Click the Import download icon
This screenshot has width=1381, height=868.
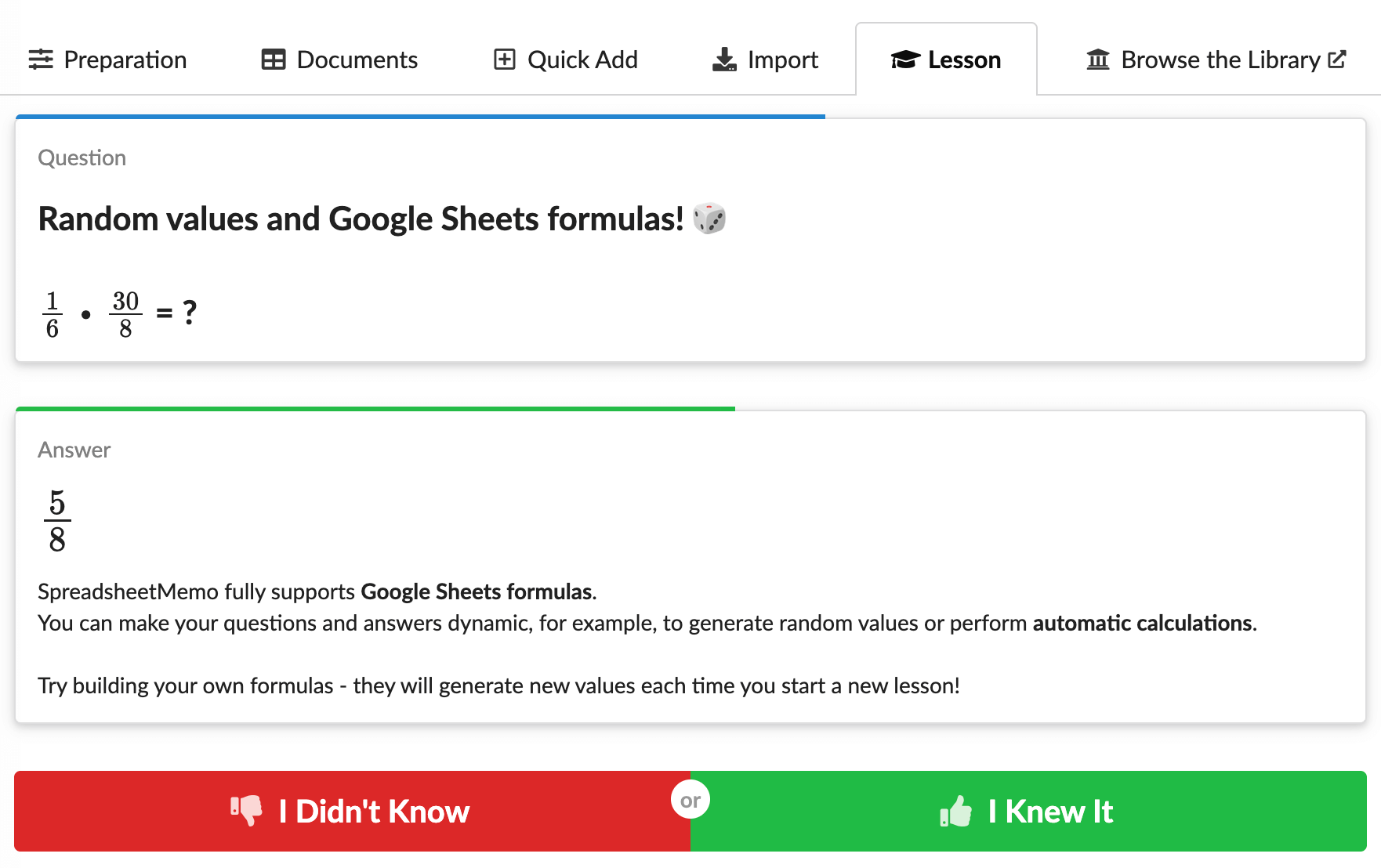point(723,60)
